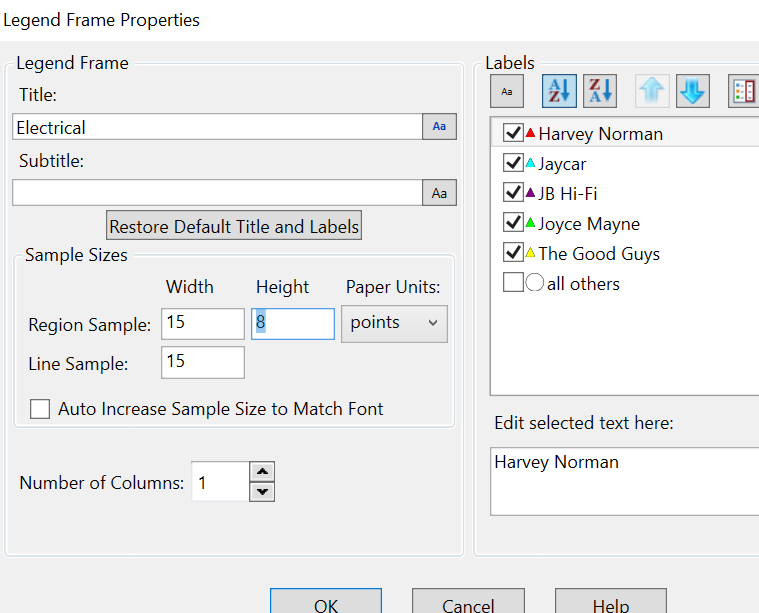Click Restore Default Title and Labels
759x613 pixels.
tap(234, 226)
